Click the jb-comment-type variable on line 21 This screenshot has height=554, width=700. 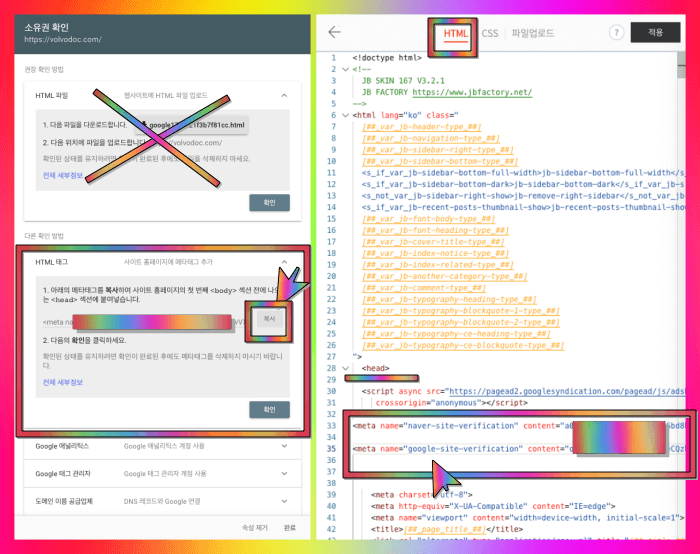tap(424, 288)
